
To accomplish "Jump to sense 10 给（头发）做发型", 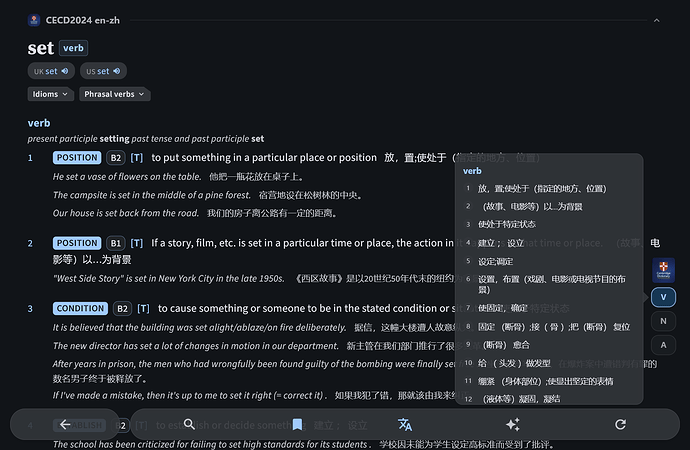I will pyautogui.click(x=514, y=362).
